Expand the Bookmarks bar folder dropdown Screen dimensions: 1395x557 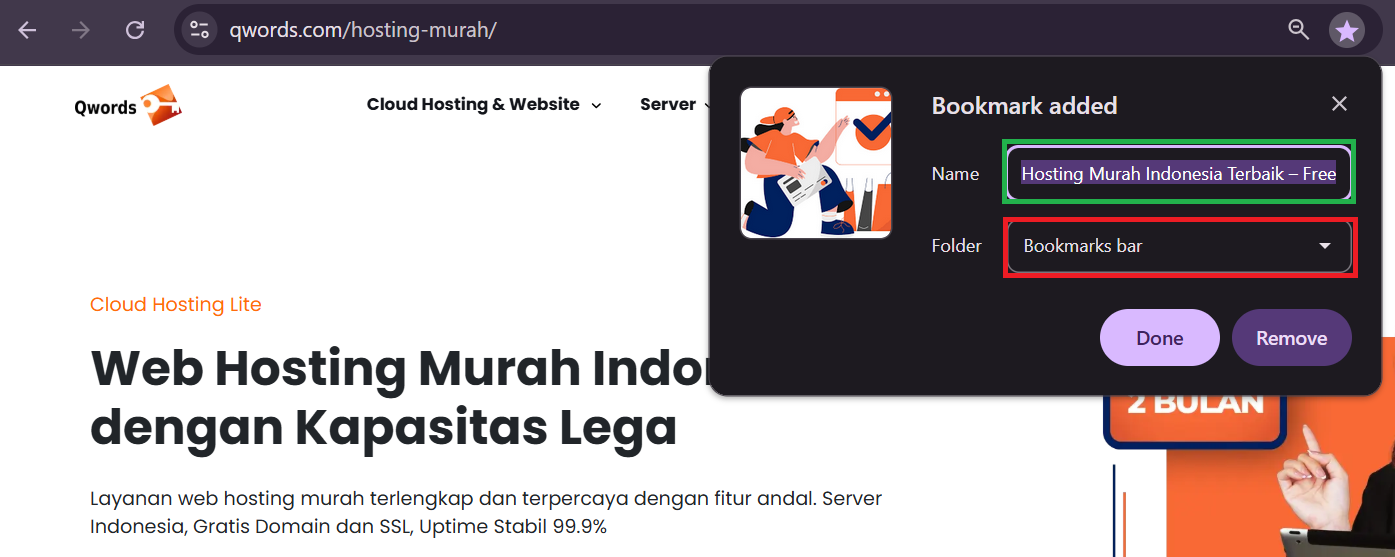coord(1179,246)
